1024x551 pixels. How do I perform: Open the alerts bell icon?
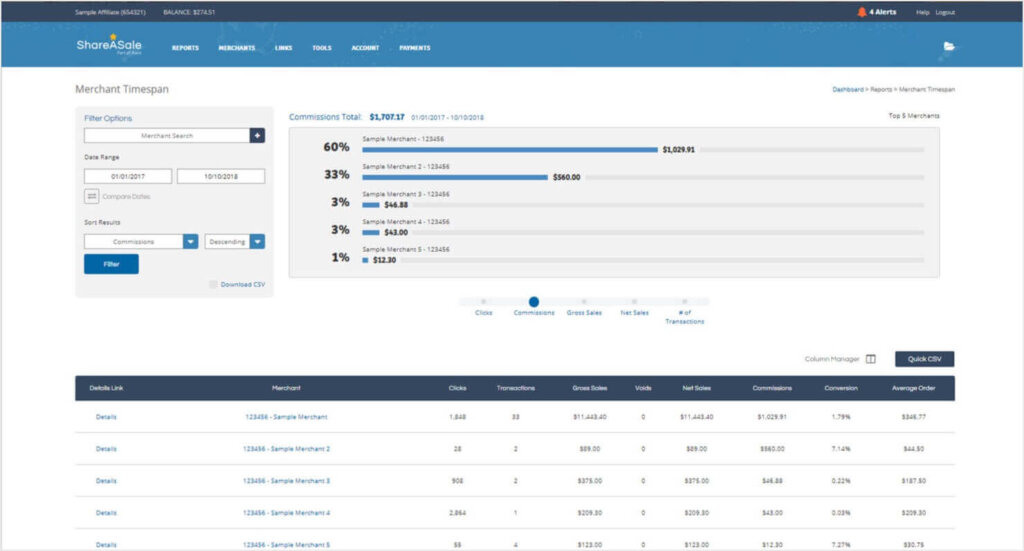click(x=861, y=12)
